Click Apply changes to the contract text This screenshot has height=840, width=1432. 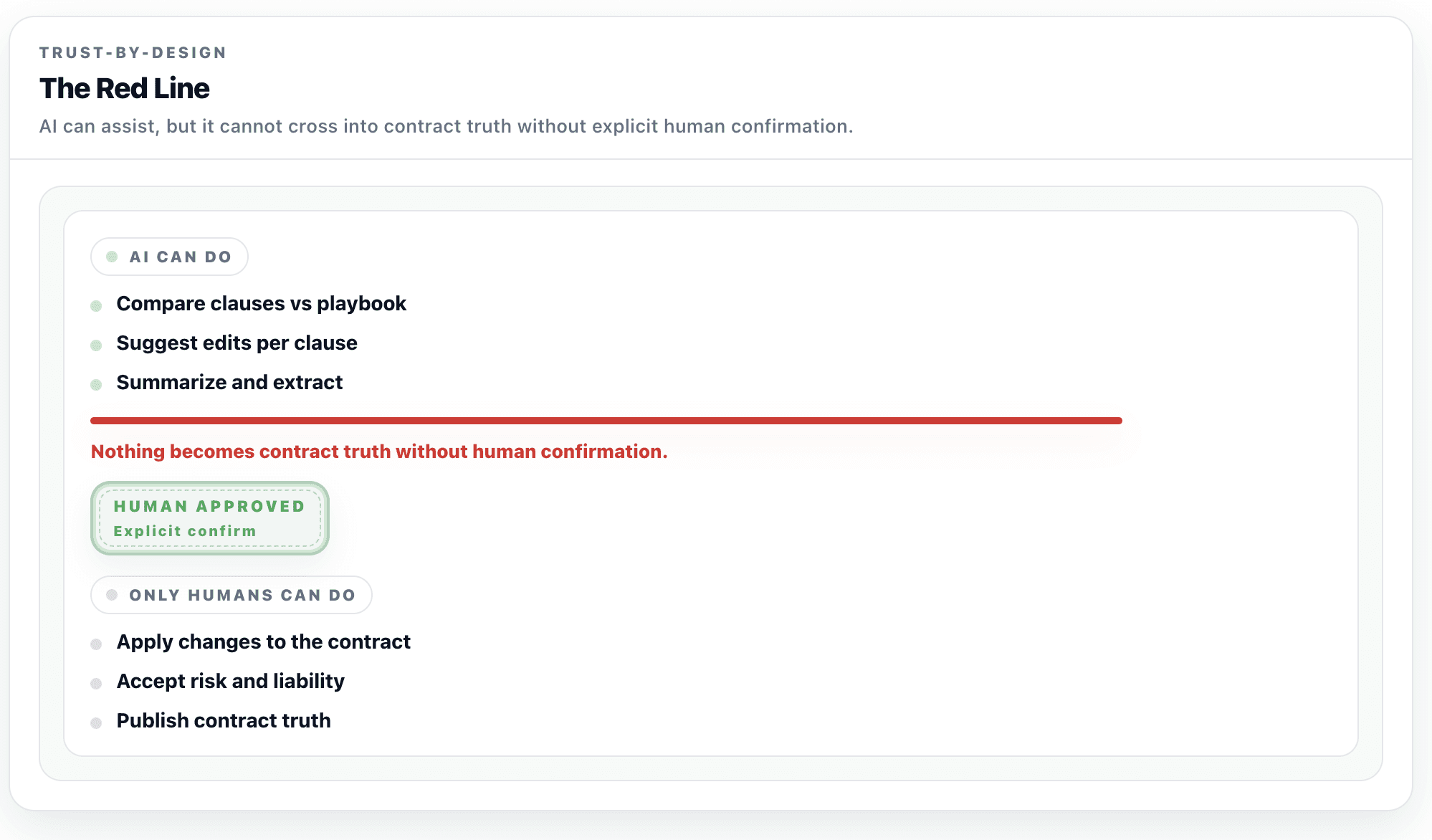(x=263, y=642)
